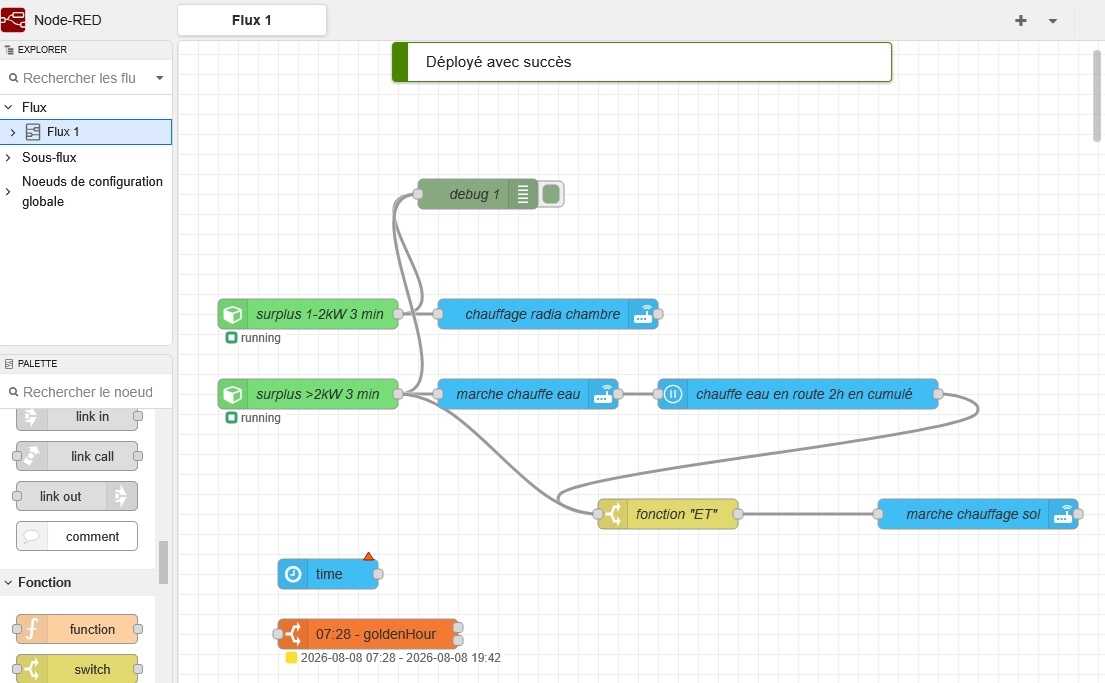Select the function palette node

76,629
